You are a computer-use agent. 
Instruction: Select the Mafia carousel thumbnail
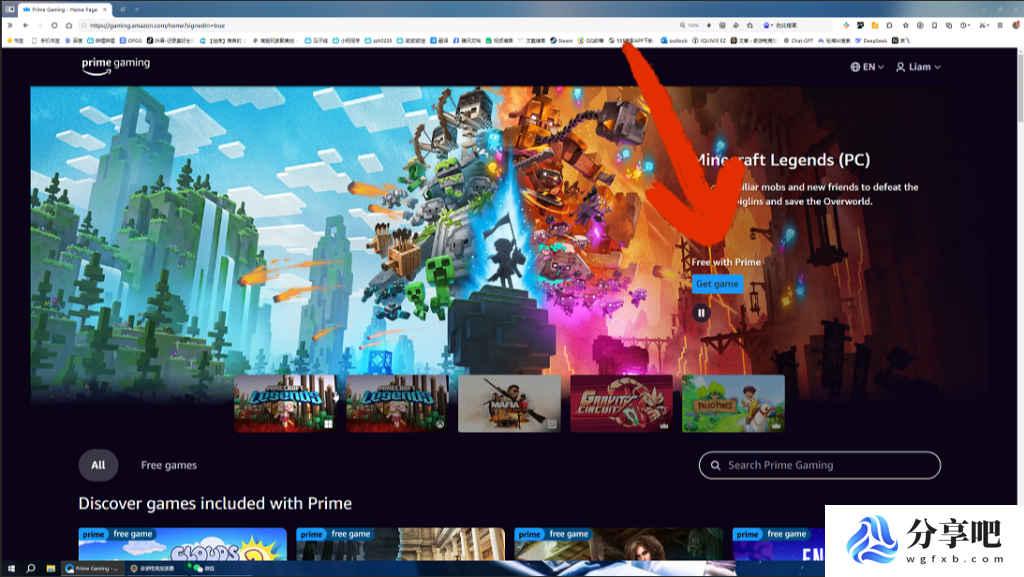[x=509, y=403]
